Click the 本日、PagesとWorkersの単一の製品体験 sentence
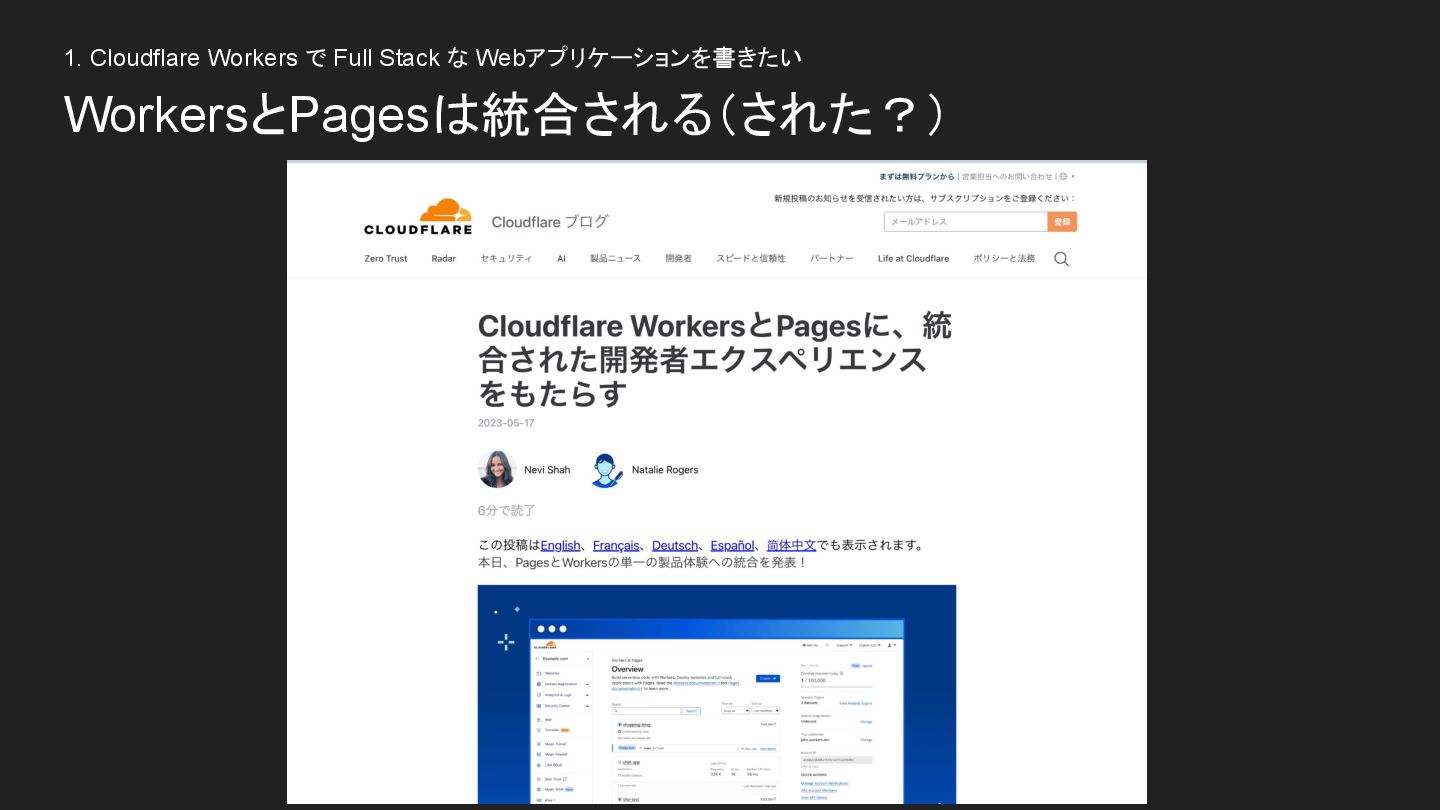This screenshot has width=1440, height=810. coord(642,563)
